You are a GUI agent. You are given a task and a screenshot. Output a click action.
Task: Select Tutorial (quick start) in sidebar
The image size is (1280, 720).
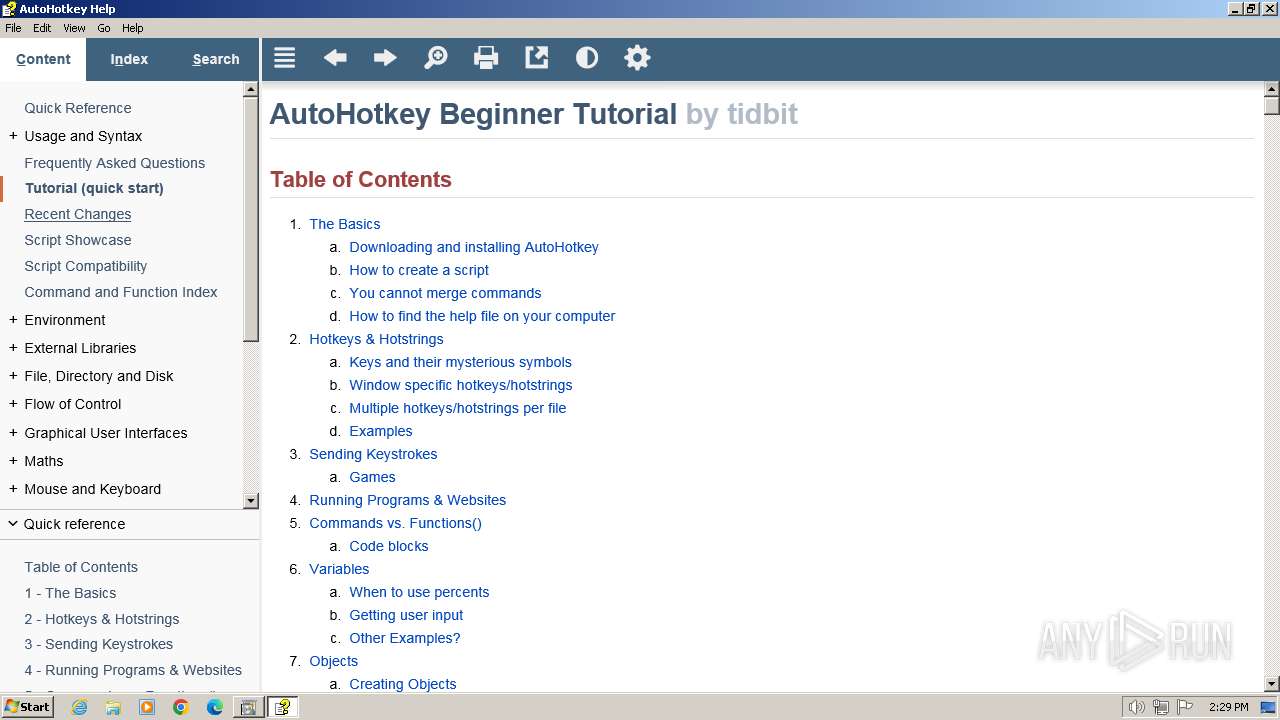(x=94, y=188)
